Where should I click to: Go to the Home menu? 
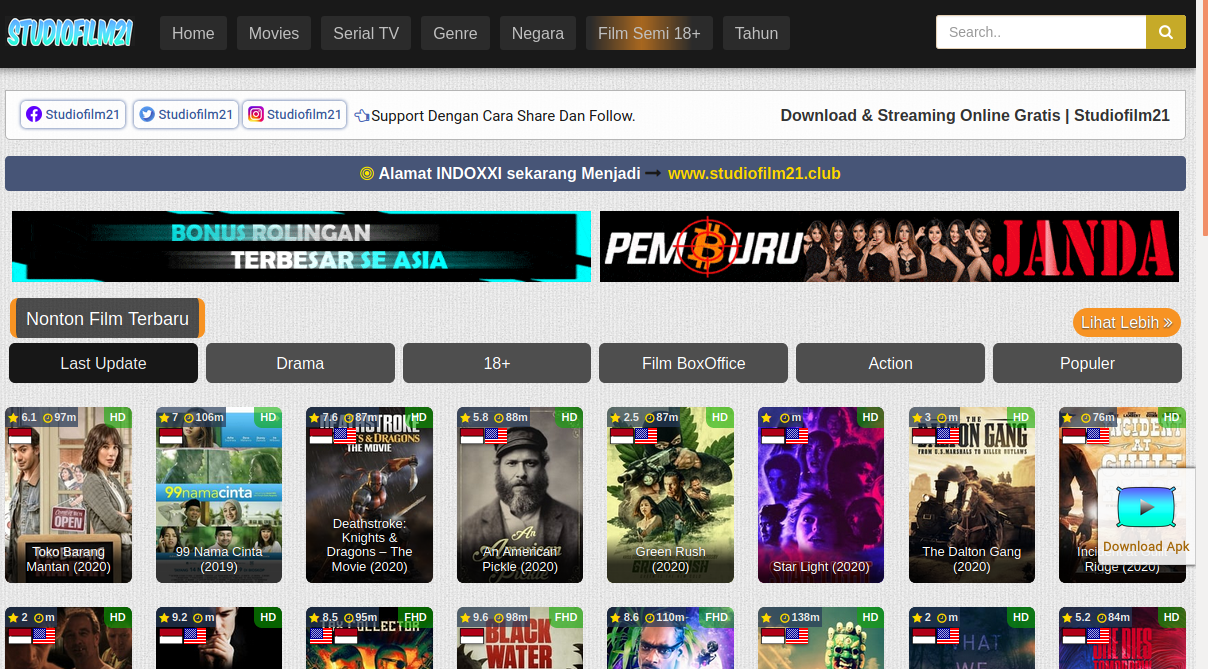coord(193,33)
